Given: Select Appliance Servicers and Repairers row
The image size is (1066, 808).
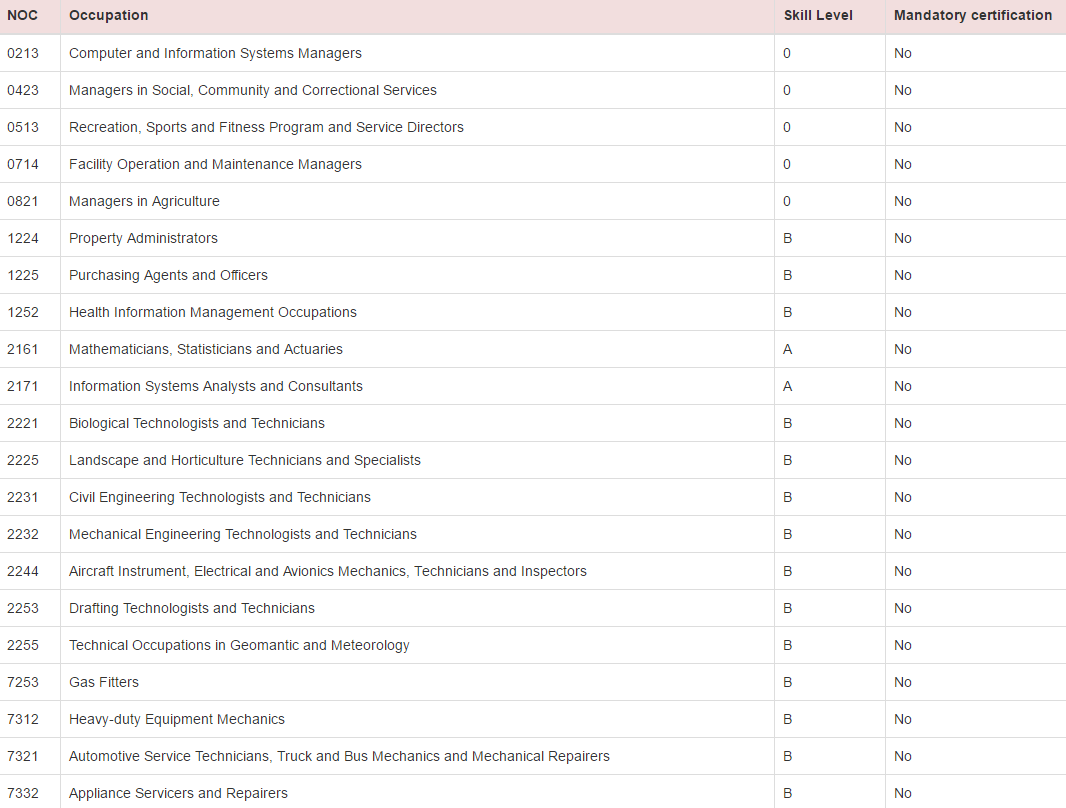Looking at the screenshot, I should point(178,793).
